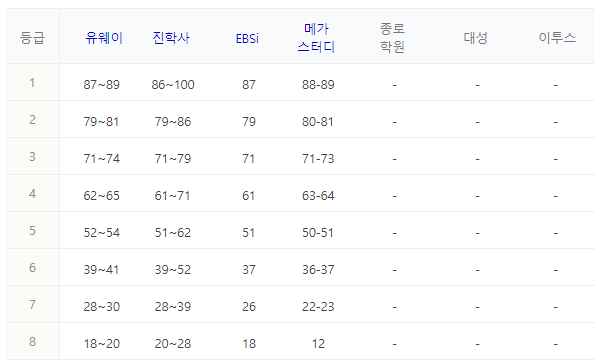This screenshot has height=360, width=595.
Task: Select the 36-37 cell under 메가스터디
Action: pyautogui.click(x=318, y=270)
